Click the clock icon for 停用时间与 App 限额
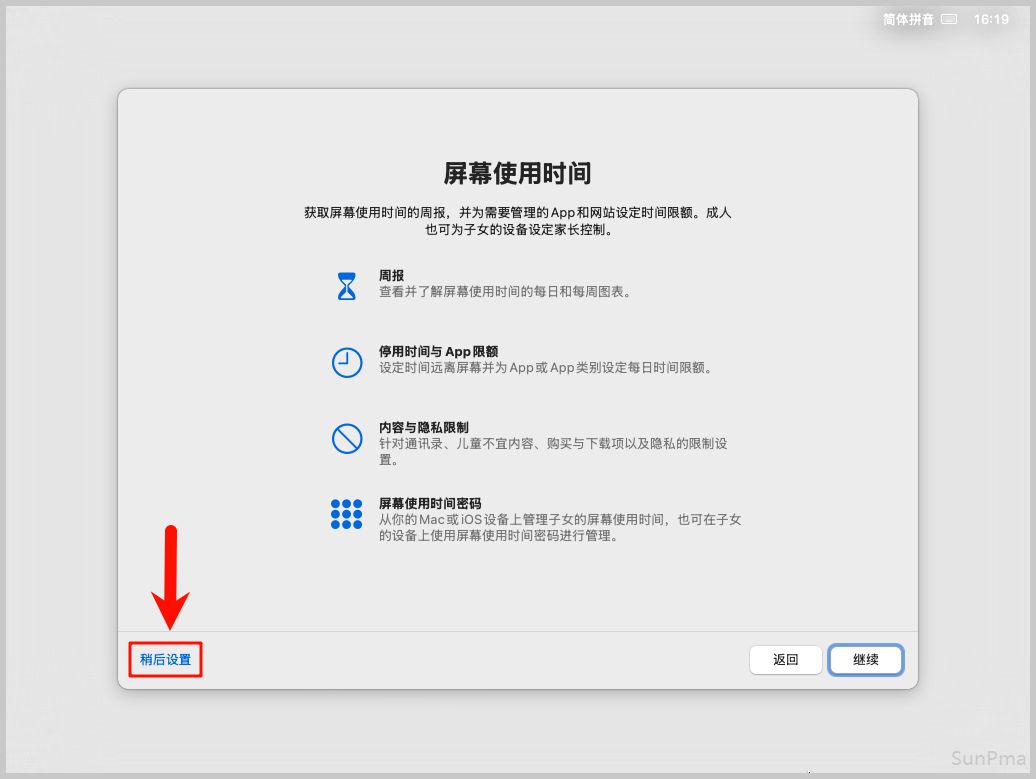1036x779 pixels. coord(346,362)
